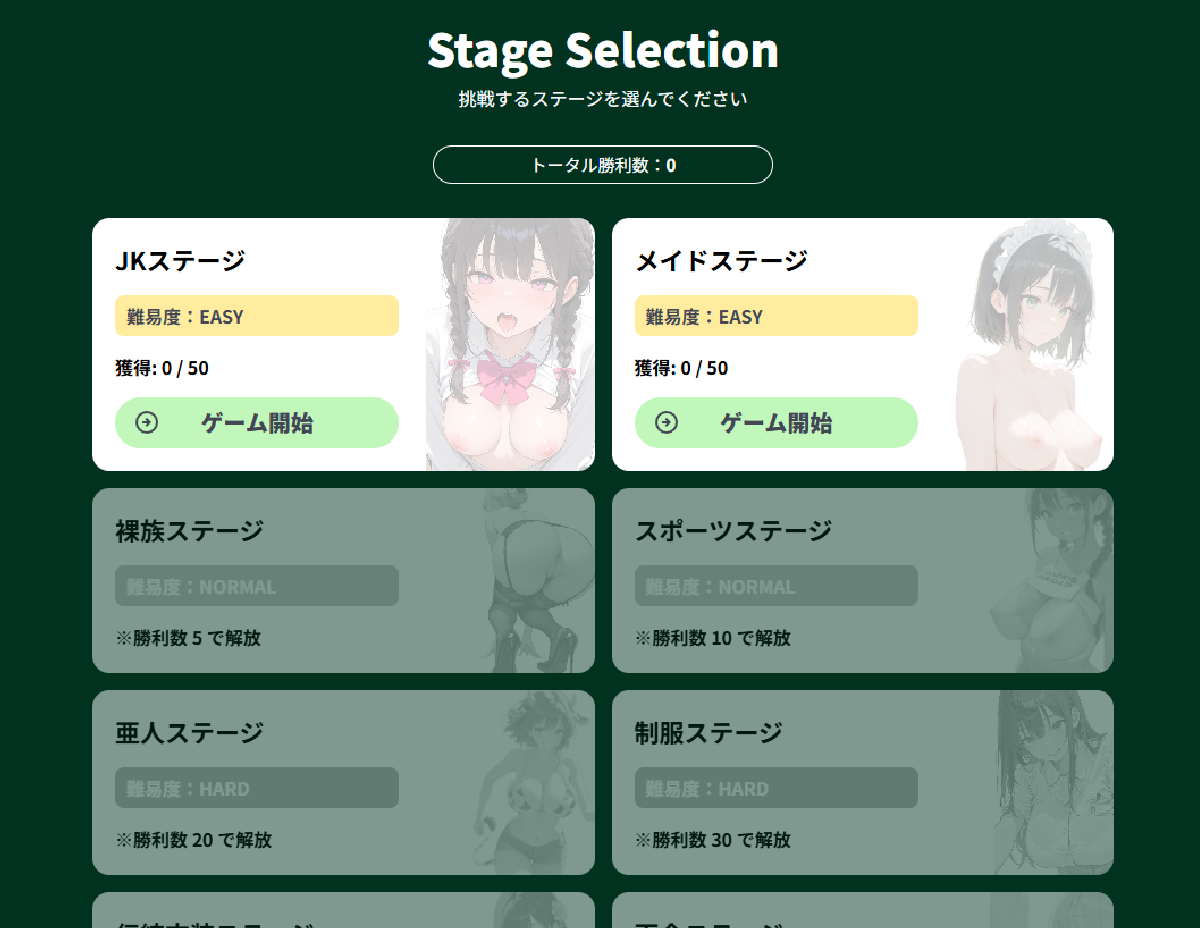Viewport: 1200px width, 928px height.
Task: Select the EASY difficulty badge on JKステージ
Action: click(x=256, y=316)
